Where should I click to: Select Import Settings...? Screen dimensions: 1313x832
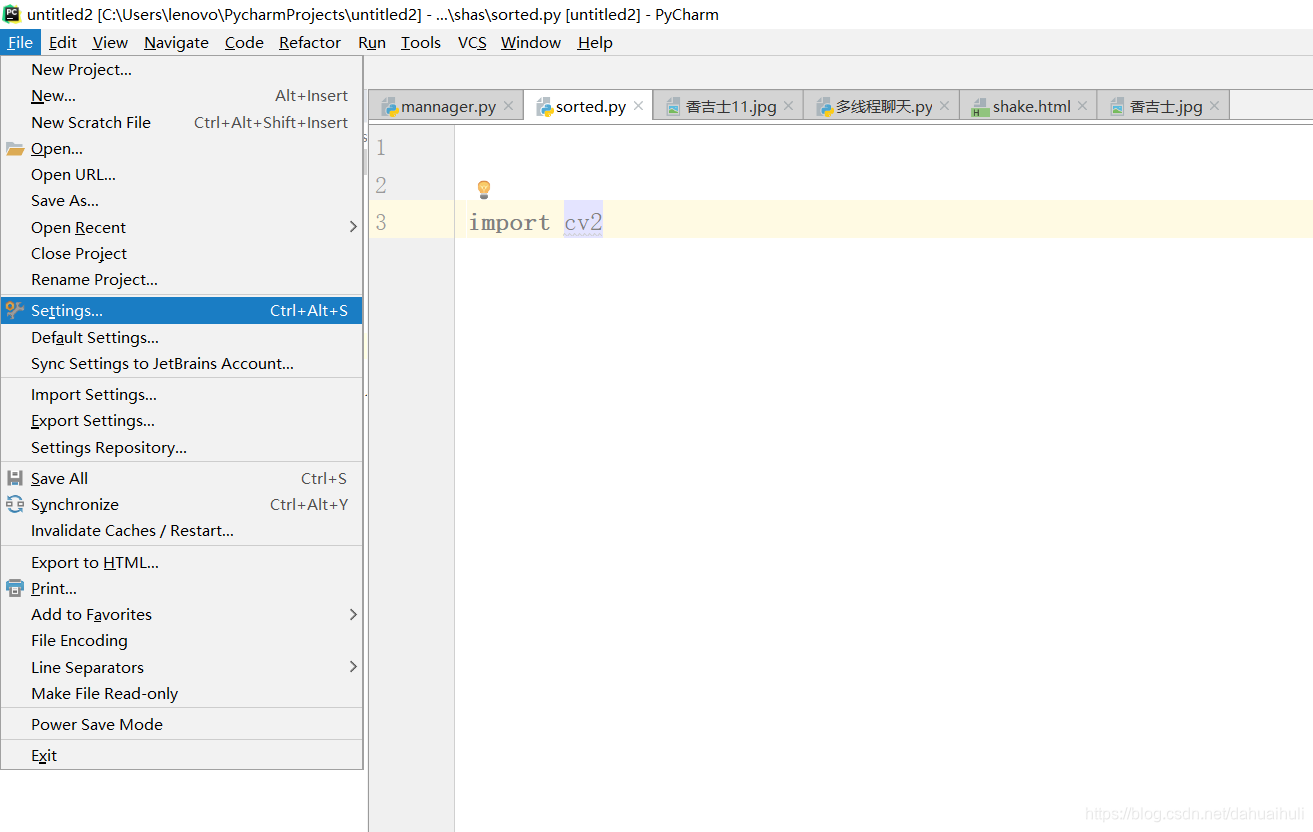coord(181,394)
